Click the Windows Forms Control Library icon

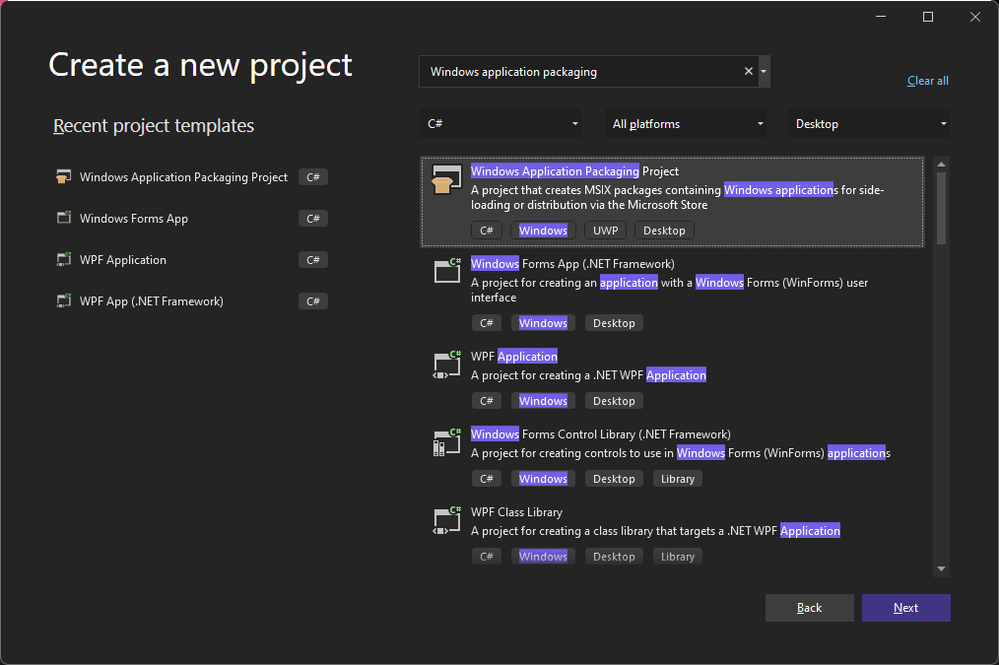tap(446, 441)
